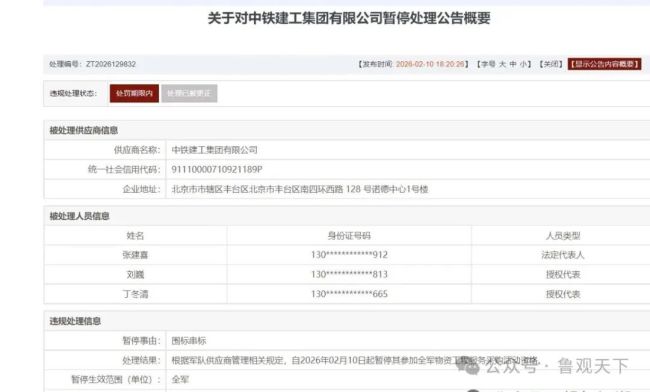
Task: Click the 被处理供应商信息 section header
Action: [x=84, y=131]
